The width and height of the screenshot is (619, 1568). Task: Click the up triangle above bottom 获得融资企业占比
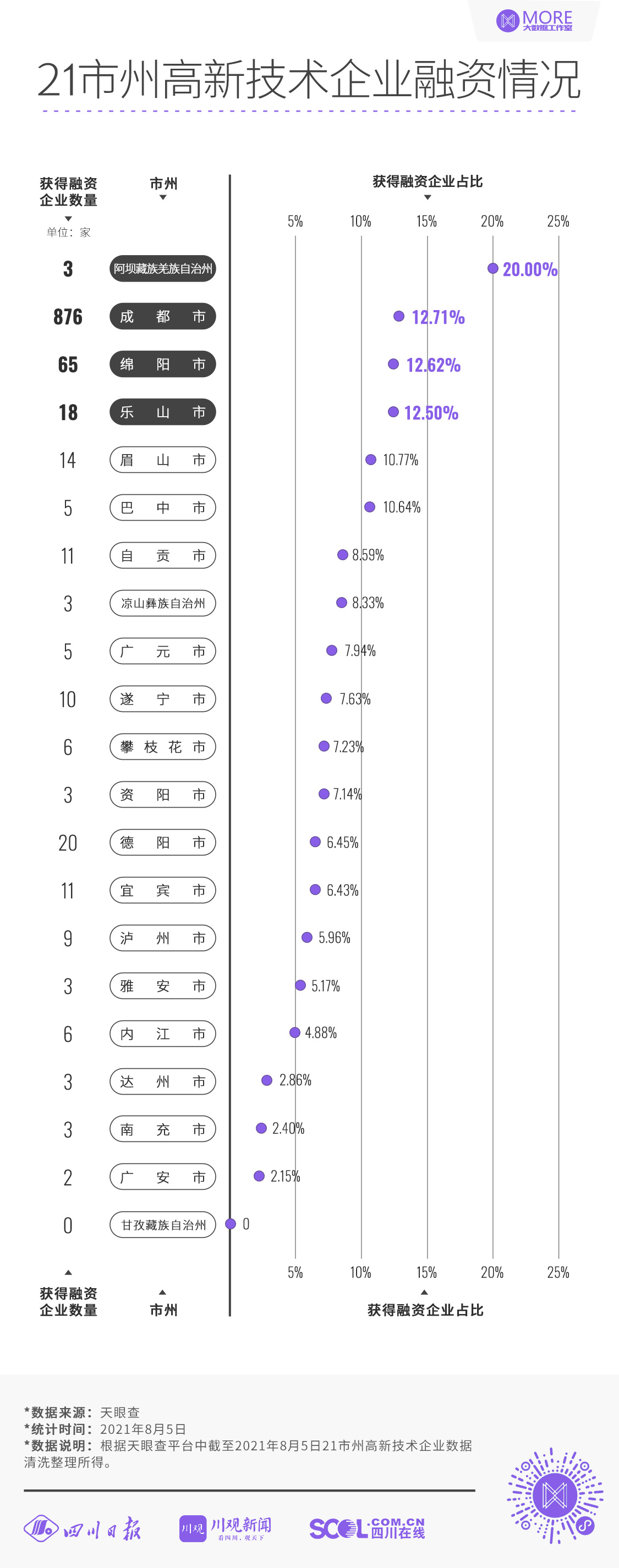424,1291
